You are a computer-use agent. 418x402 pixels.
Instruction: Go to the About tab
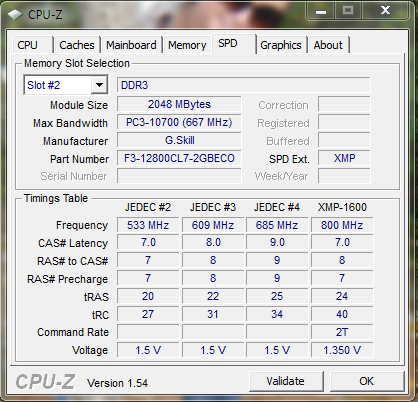328,45
